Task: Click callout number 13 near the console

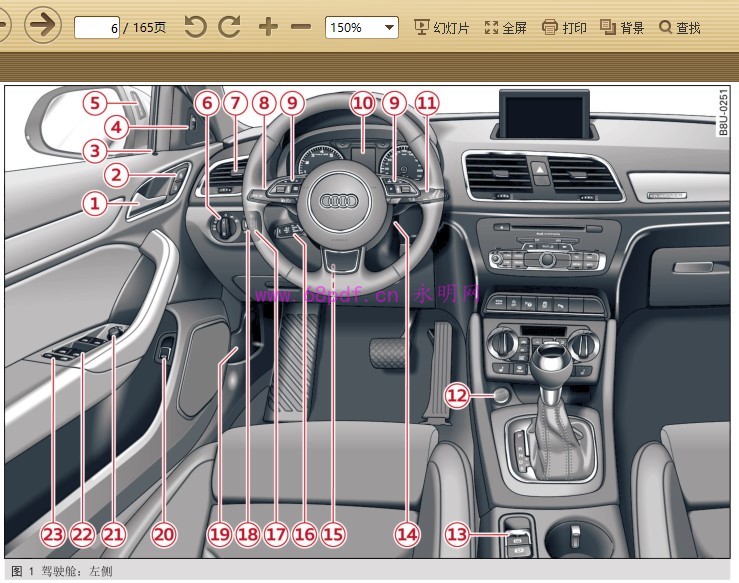Action: [457, 535]
